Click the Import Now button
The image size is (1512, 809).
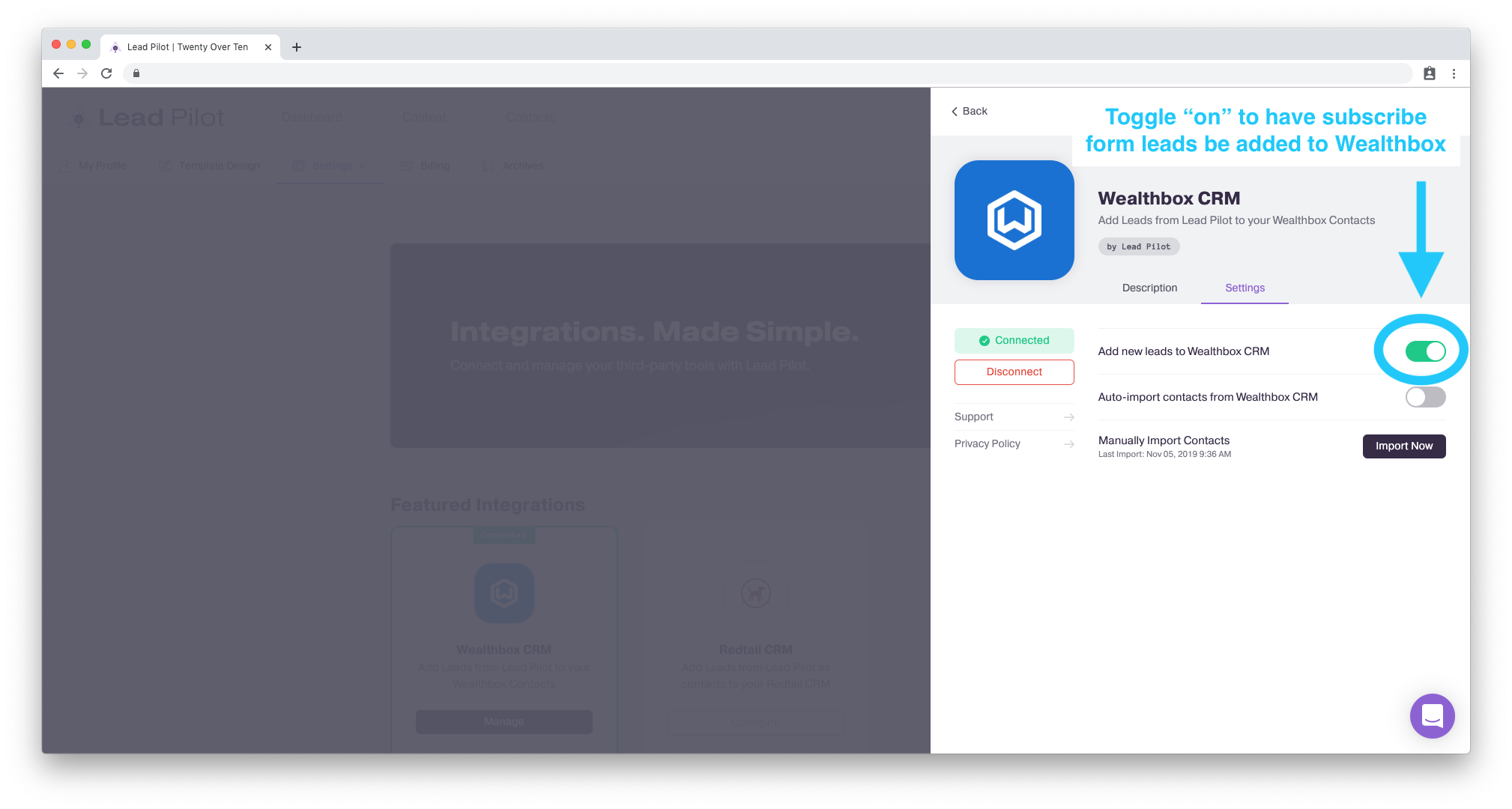click(x=1404, y=446)
